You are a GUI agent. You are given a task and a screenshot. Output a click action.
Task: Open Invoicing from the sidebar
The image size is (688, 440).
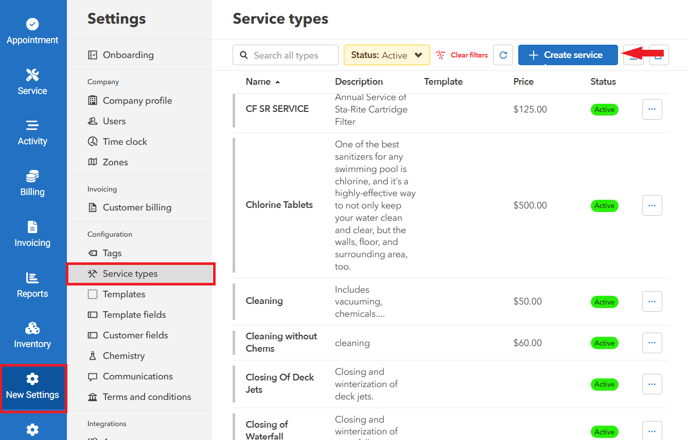pos(32,234)
